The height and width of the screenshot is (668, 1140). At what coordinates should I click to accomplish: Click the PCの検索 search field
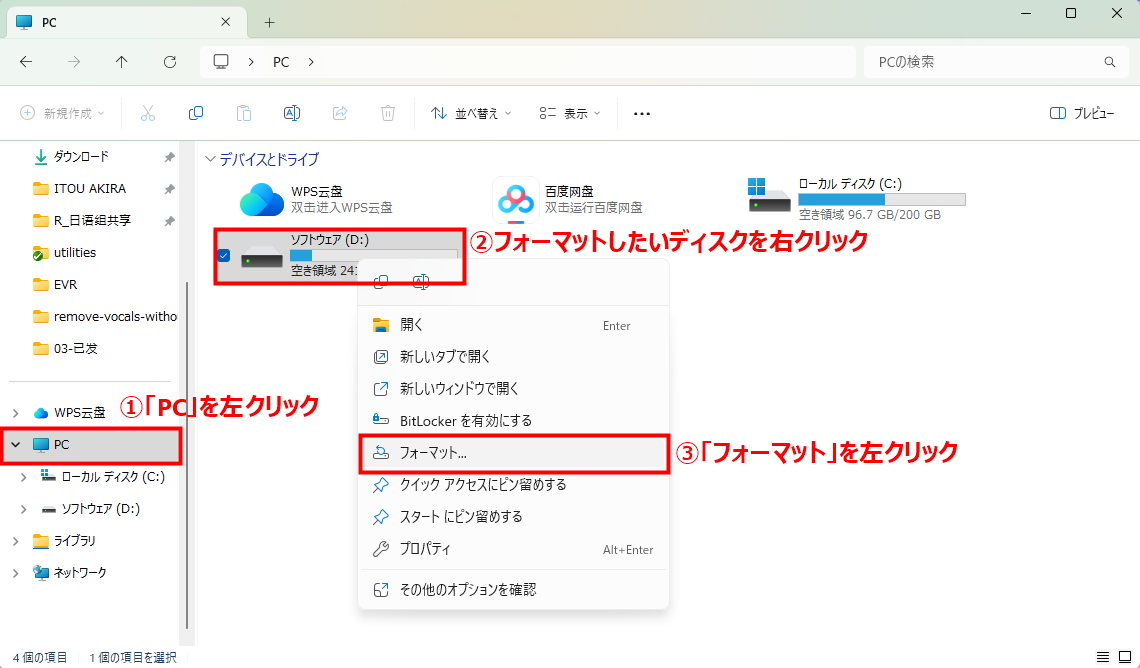click(x=995, y=61)
